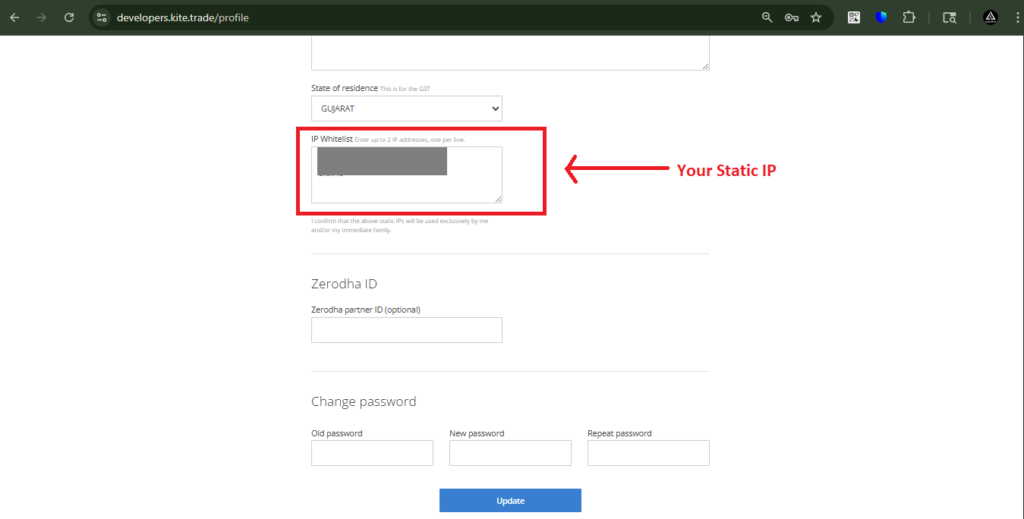1024x519 pixels.
Task: Open the saved passwords key icon
Action: tap(791, 17)
